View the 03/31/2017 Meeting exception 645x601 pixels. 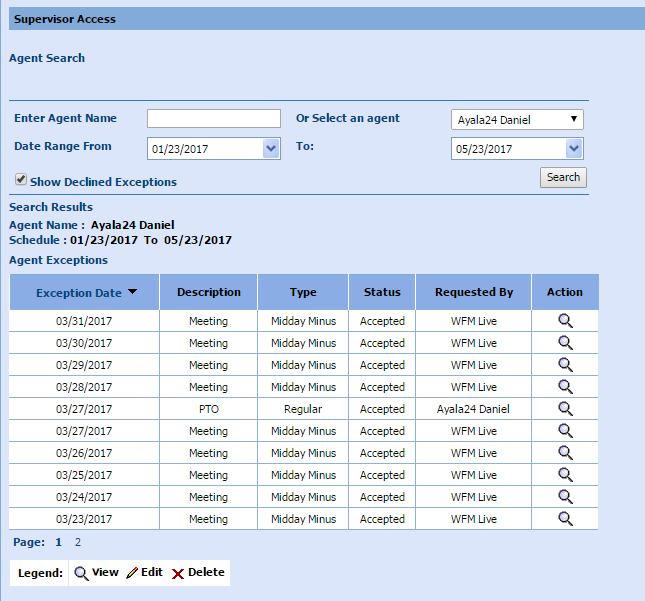565,321
